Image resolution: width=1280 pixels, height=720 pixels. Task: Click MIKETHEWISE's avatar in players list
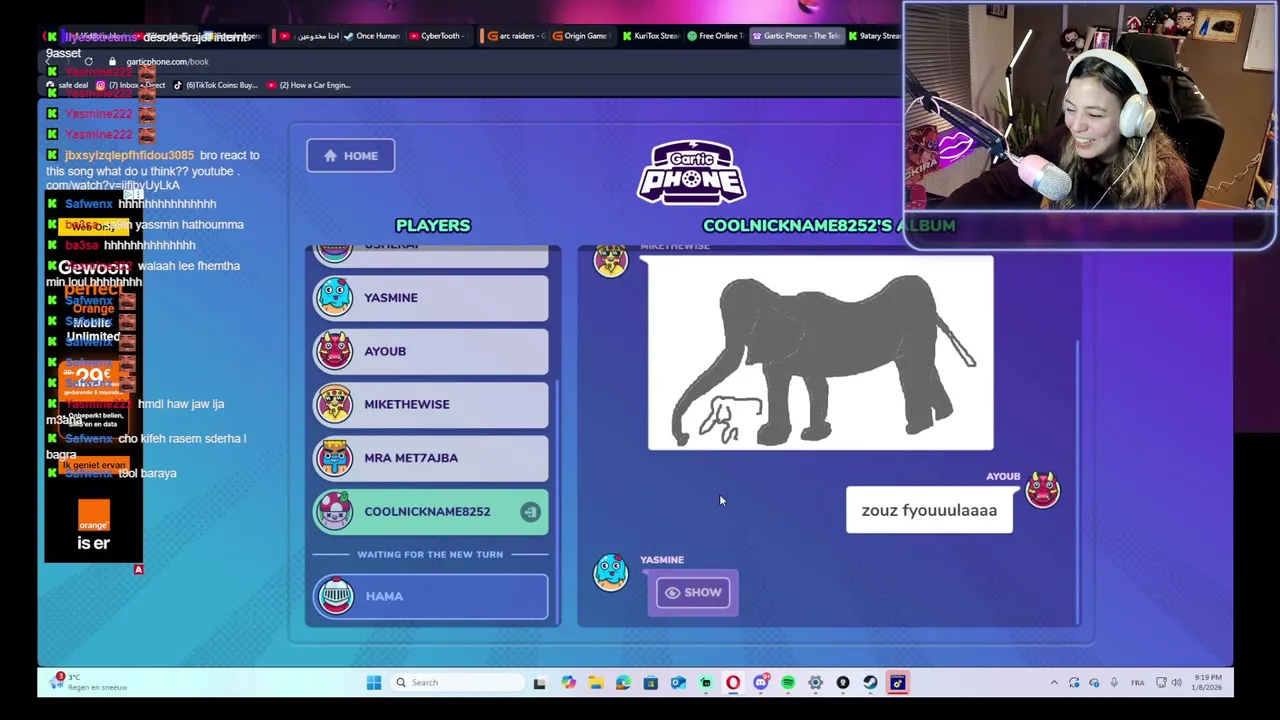pyautogui.click(x=335, y=404)
